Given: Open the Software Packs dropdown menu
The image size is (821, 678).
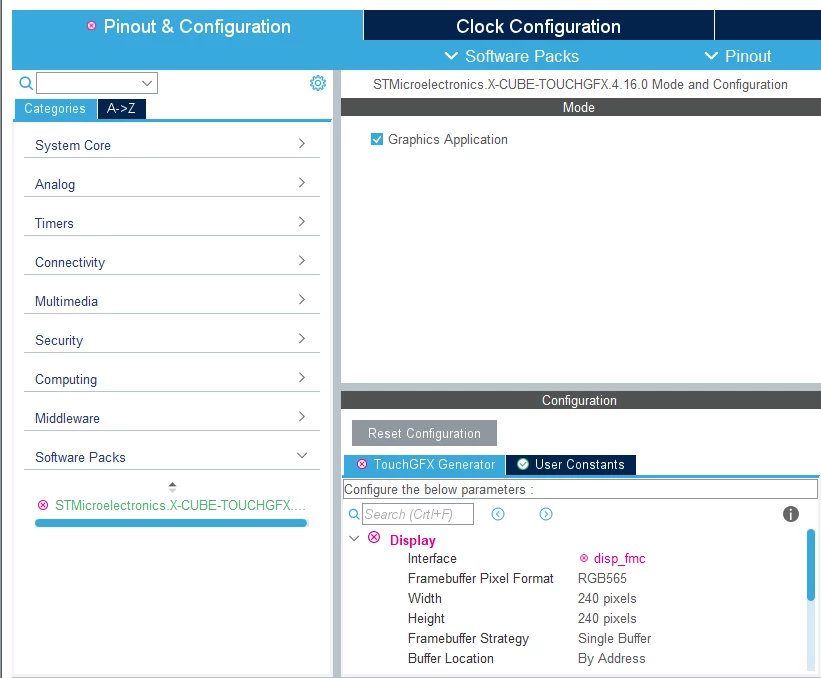Looking at the screenshot, I should (512, 56).
